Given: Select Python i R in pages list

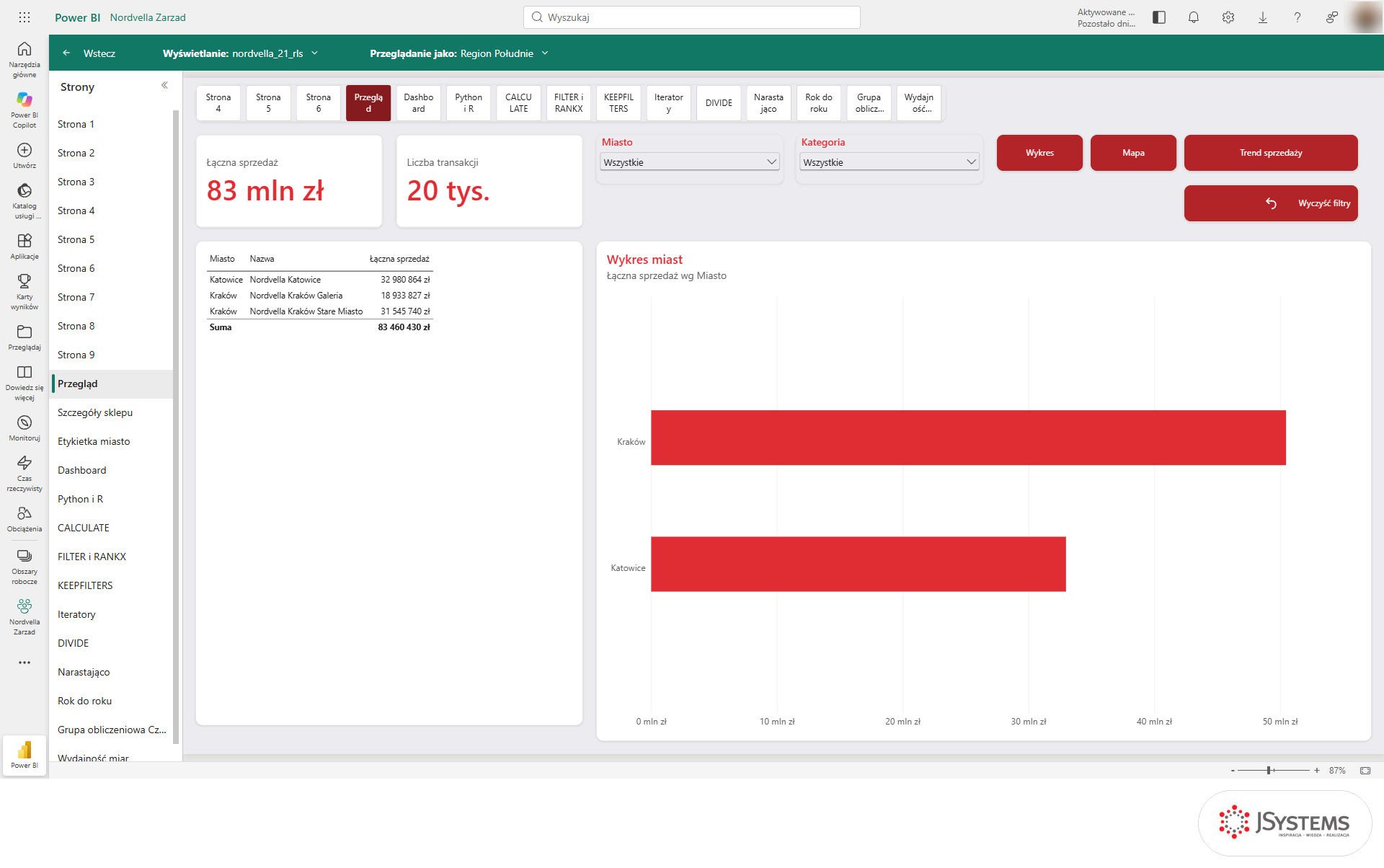Looking at the screenshot, I should click(112, 499).
